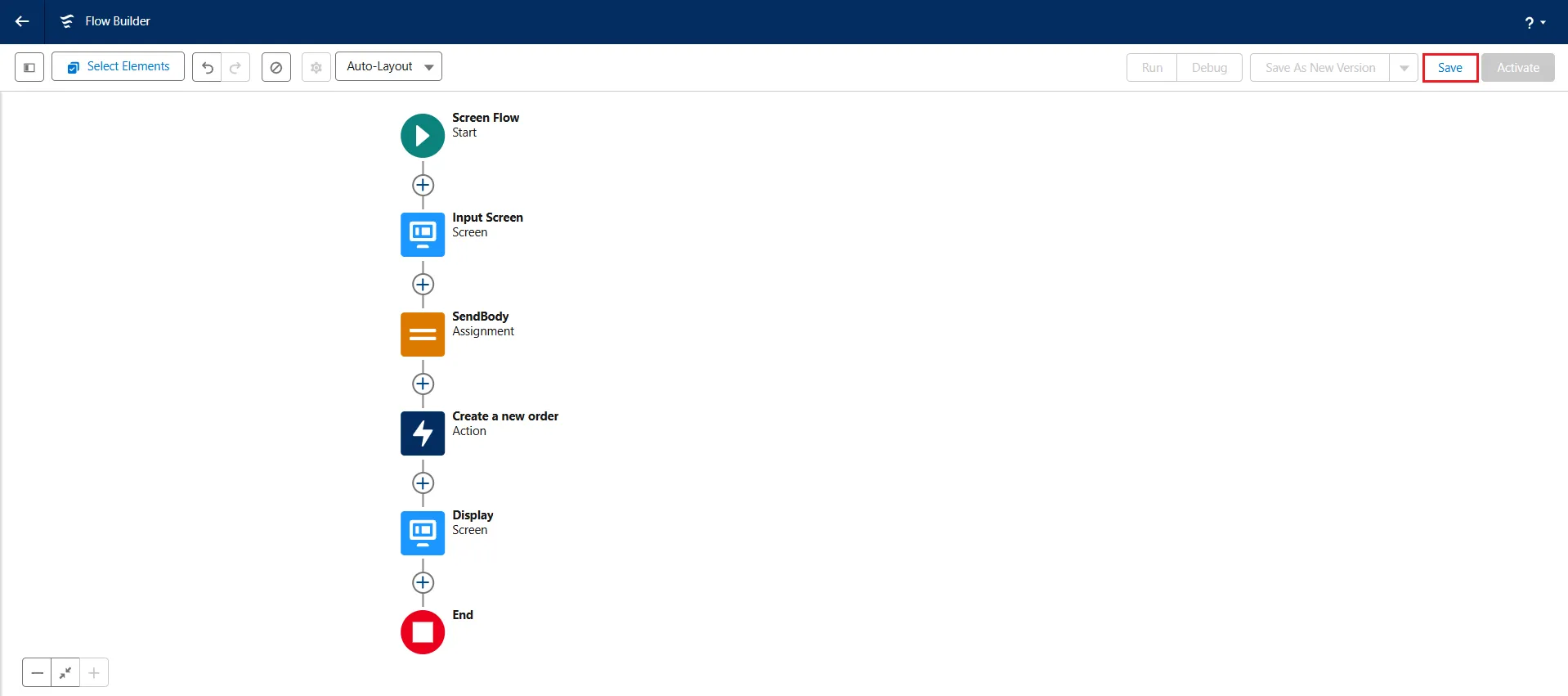Click Select Elements button
This screenshot has width=1568, height=696.
point(119,67)
